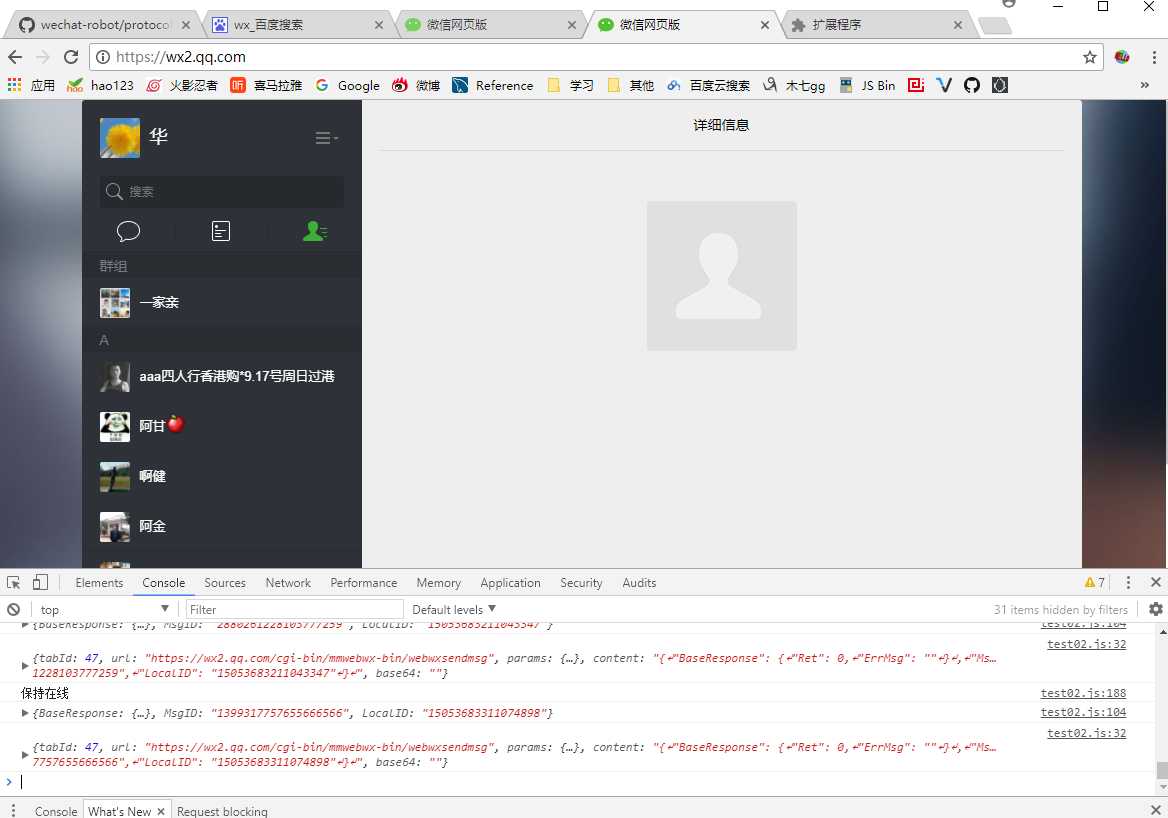Expand the Default levels dropdown

pos(454,609)
